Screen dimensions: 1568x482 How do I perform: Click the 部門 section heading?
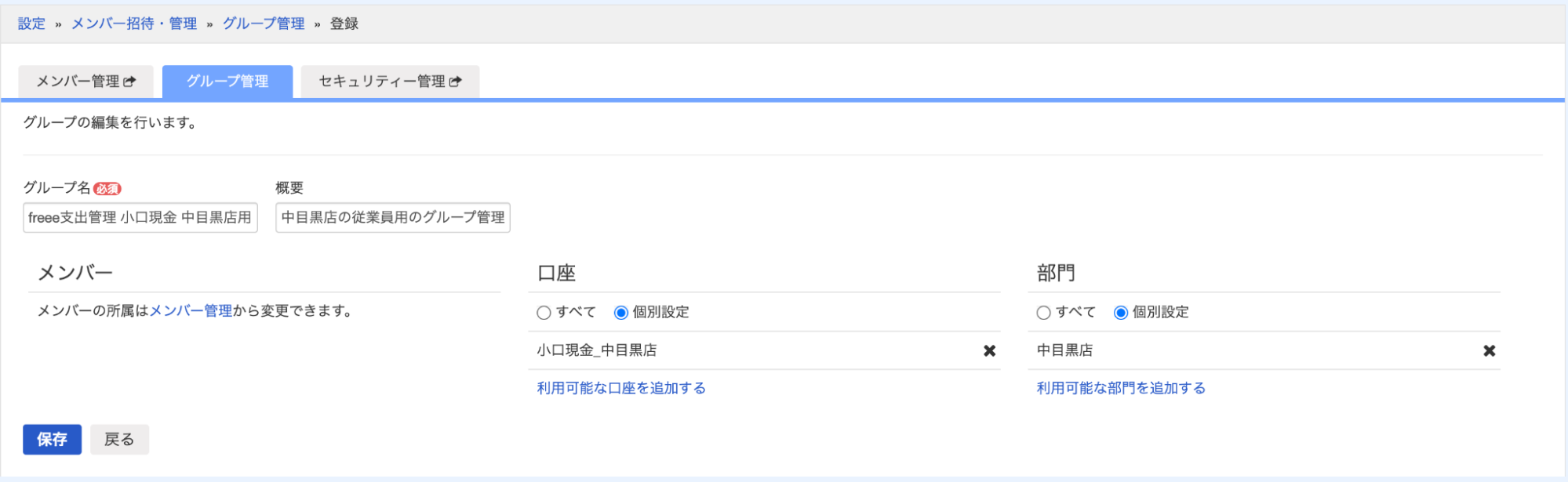click(x=1056, y=273)
